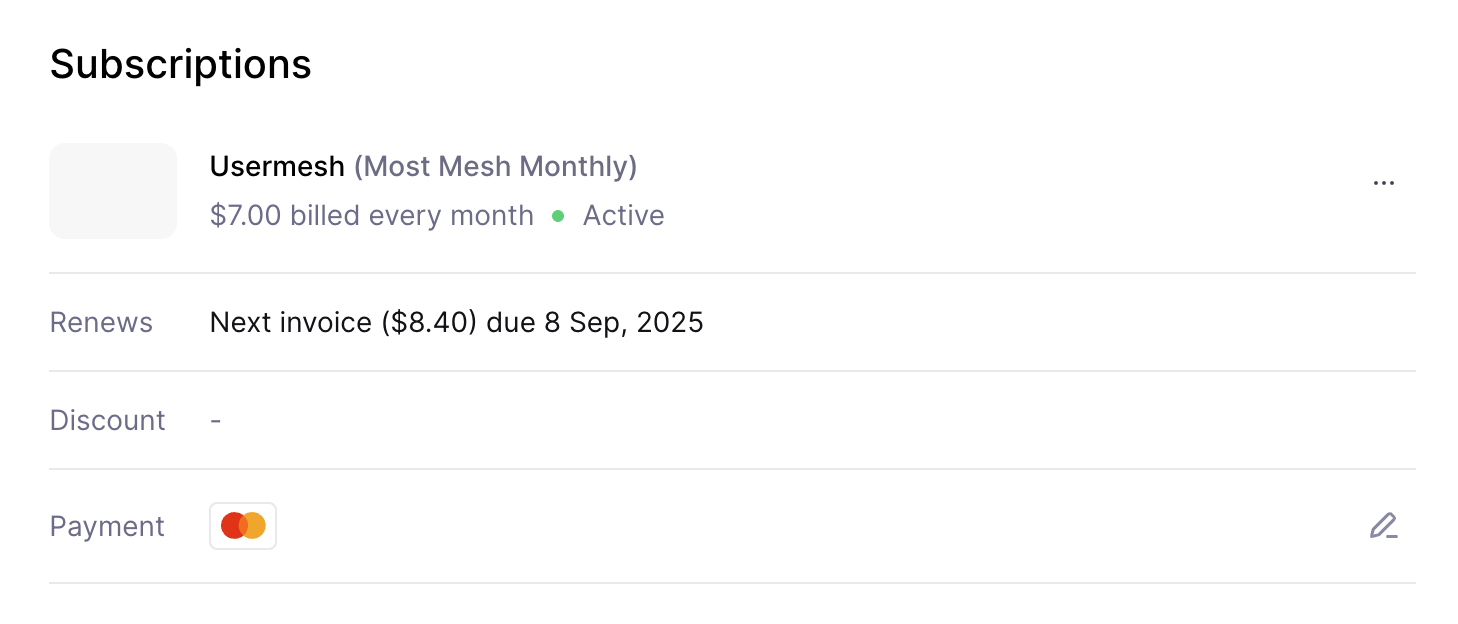Click the Subscriptions heading

point(181,64)
